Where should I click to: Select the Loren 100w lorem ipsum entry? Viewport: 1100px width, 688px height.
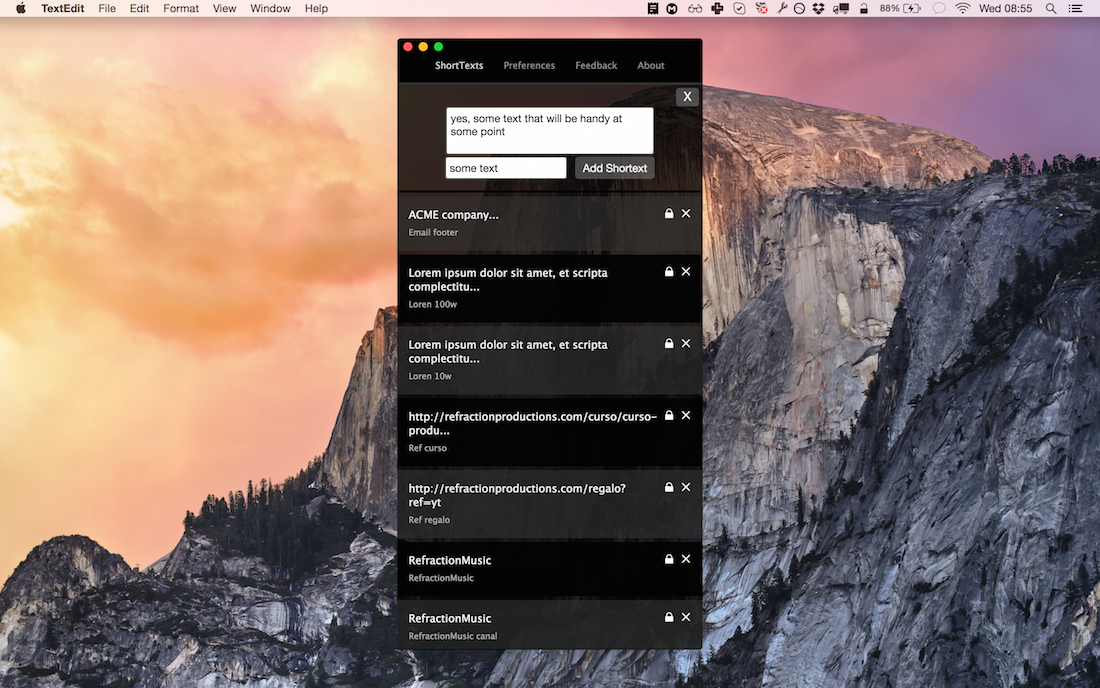550,288
